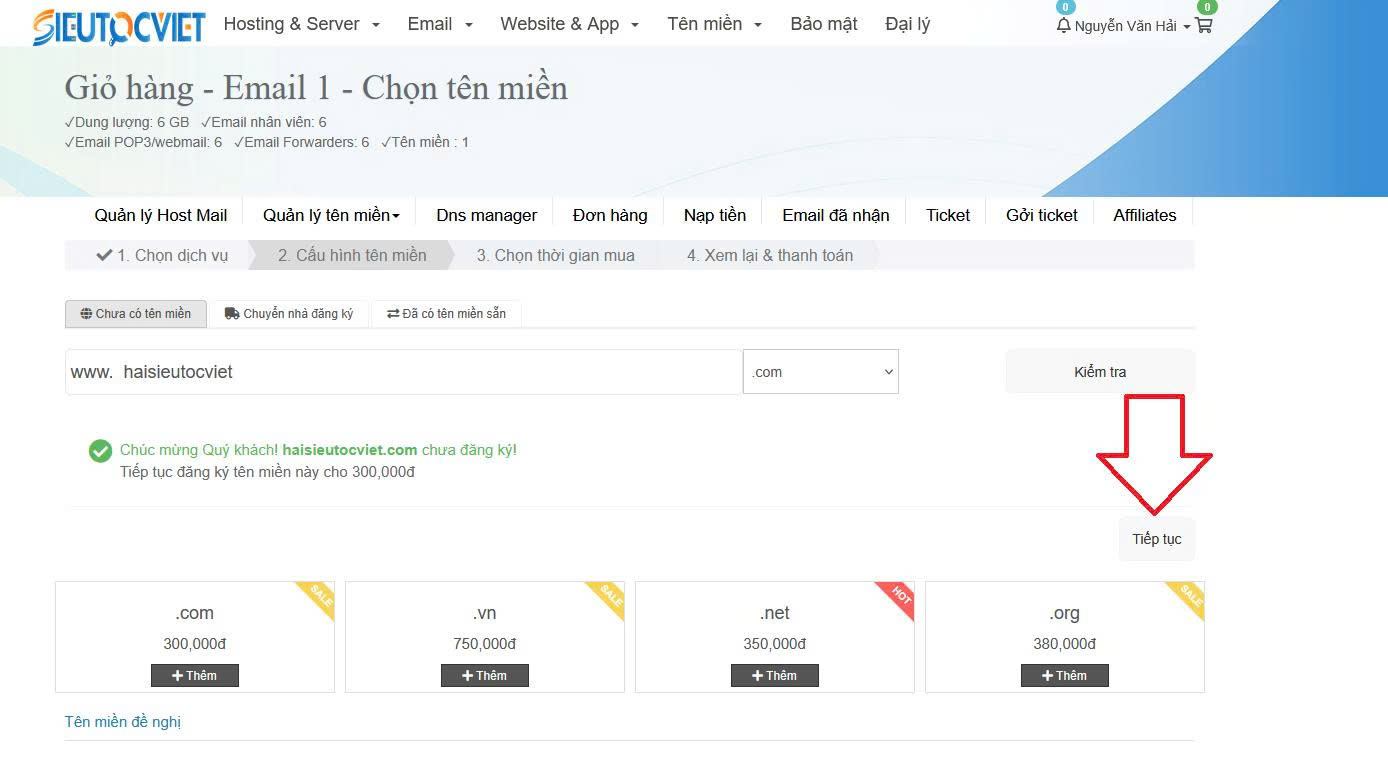Click the Tên miền đề nghị link
1388x760 pixels.
pyautogui.click(x=123, y=722)
